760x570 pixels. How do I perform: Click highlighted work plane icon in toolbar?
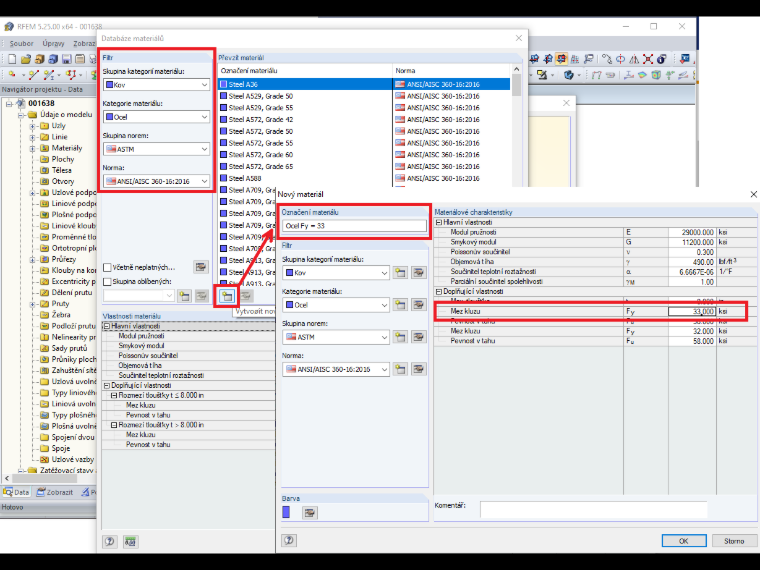coord(561,59)
